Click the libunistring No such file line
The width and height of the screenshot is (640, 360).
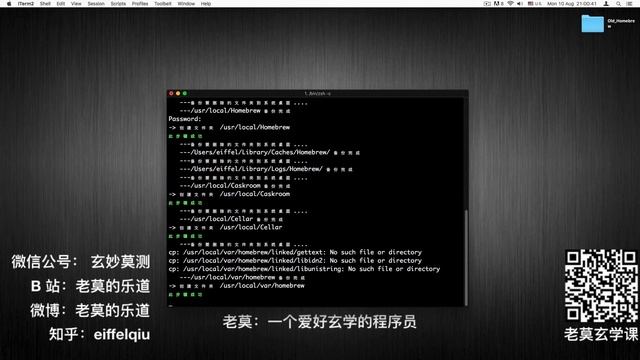[304, 269]
